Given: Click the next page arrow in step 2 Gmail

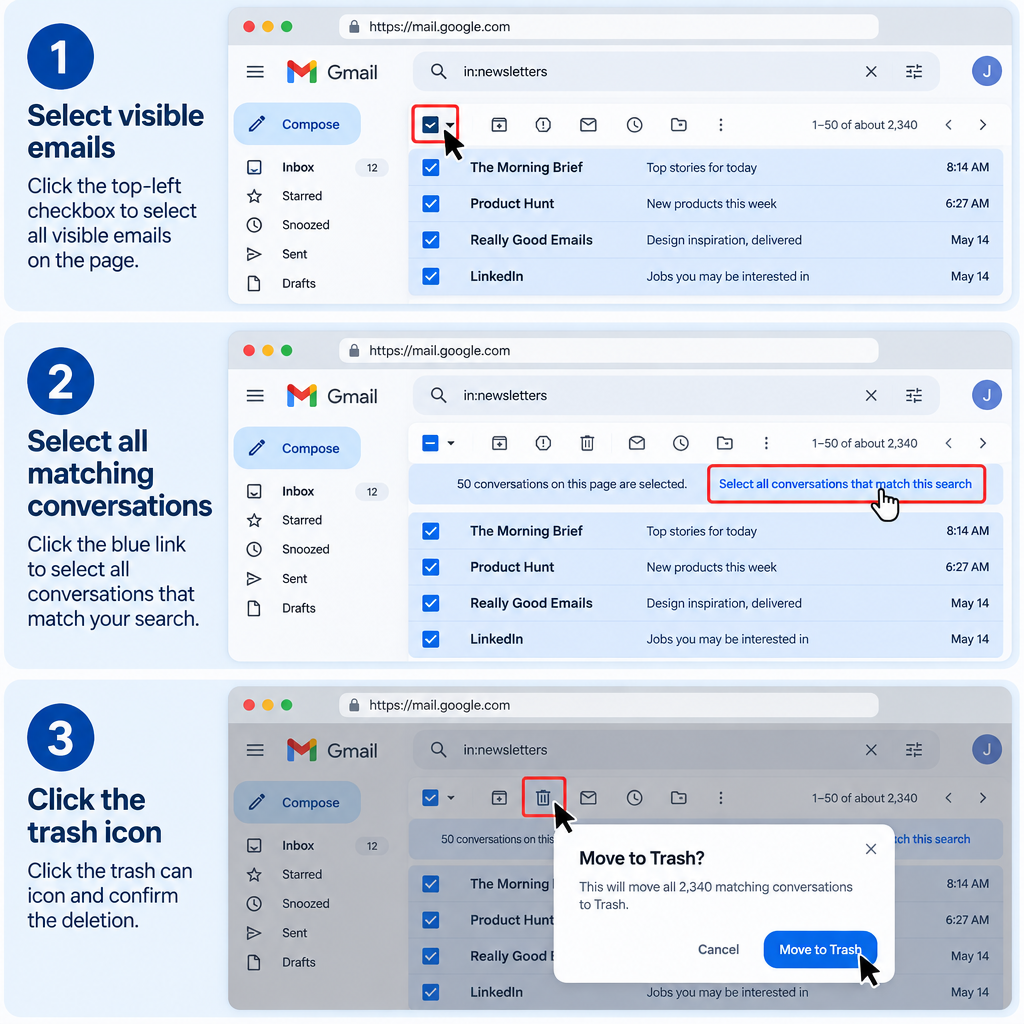Looking at the screenshot, I should point(982,443).
